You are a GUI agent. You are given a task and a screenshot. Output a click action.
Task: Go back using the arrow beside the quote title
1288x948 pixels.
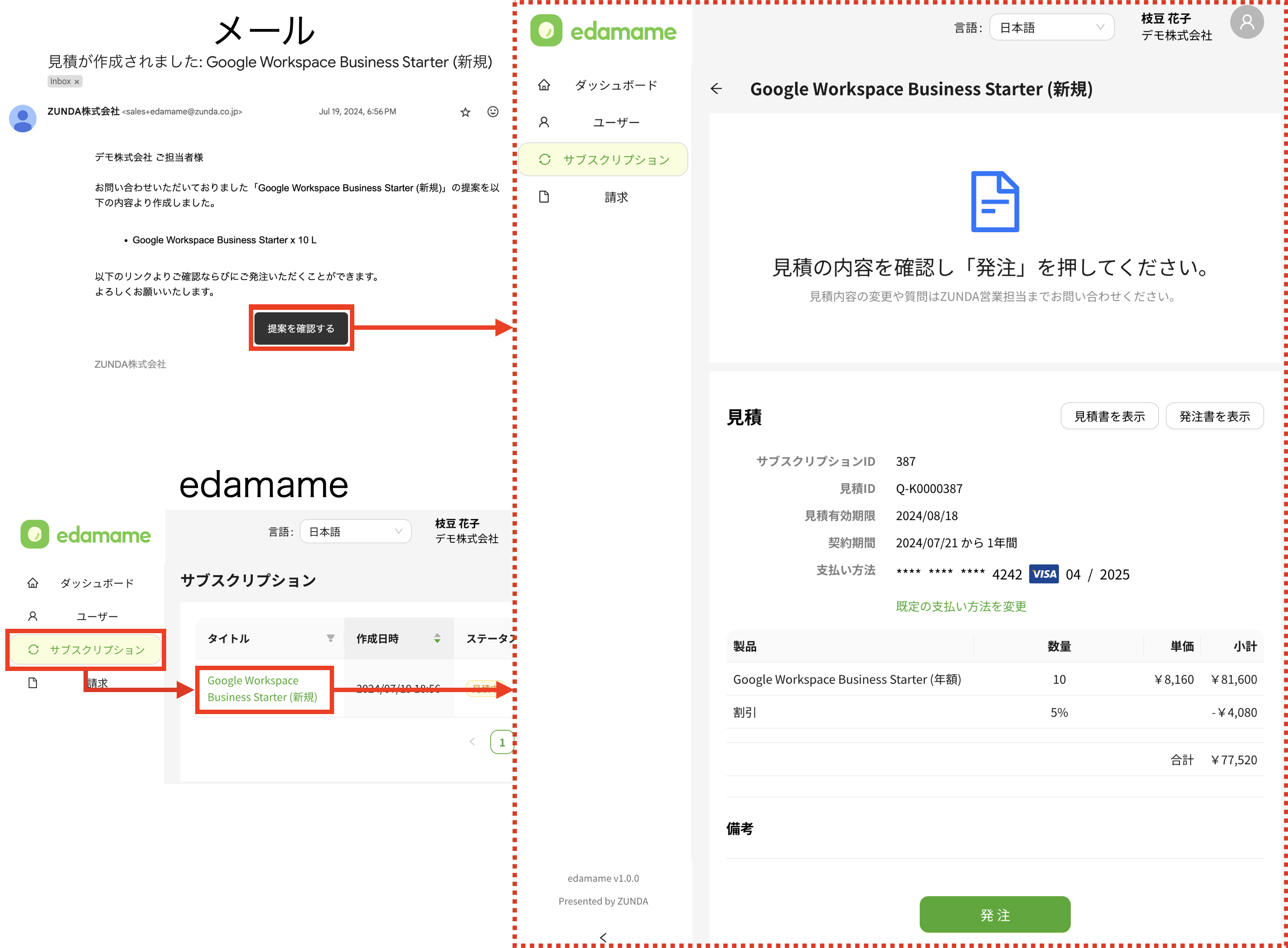[x=716, y=88]
